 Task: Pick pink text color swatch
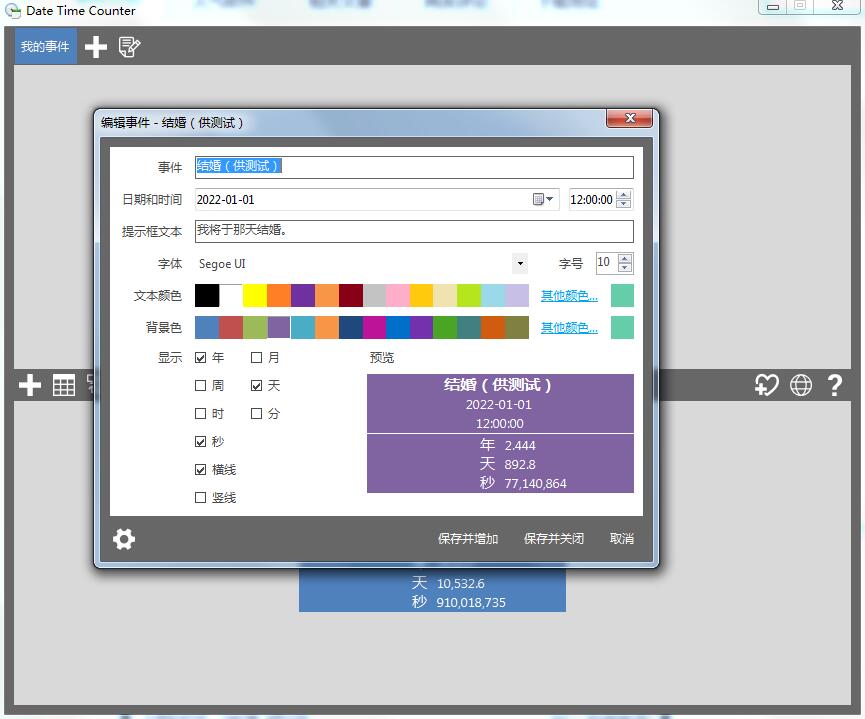pyautogui.click(x=398, y=296)
